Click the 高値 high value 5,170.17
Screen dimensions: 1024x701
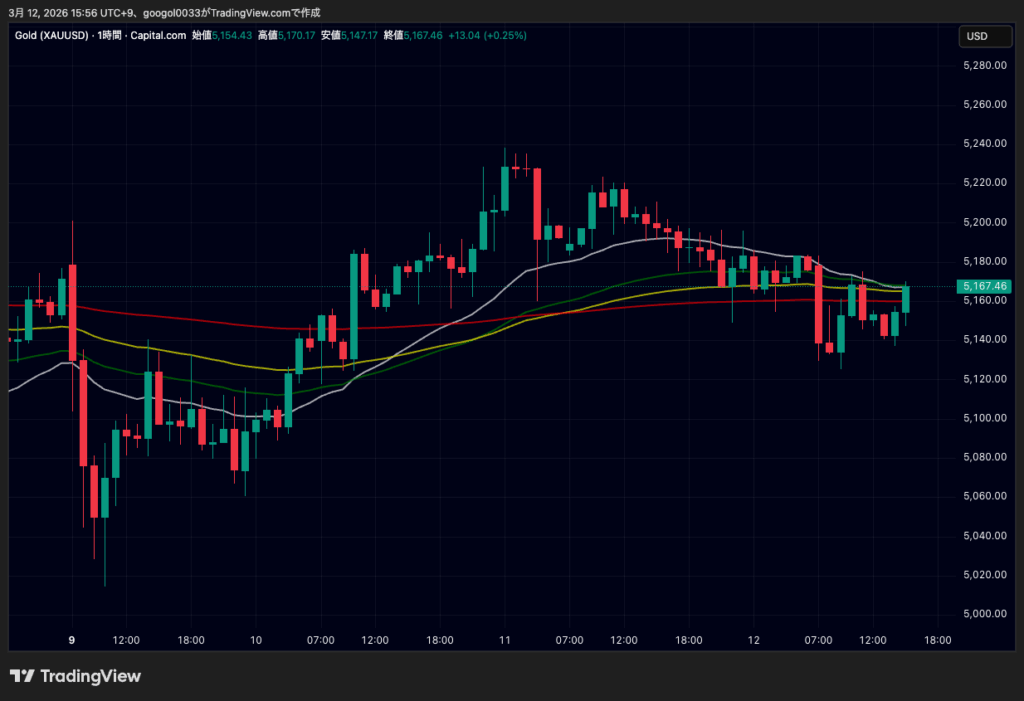[297, 36]
